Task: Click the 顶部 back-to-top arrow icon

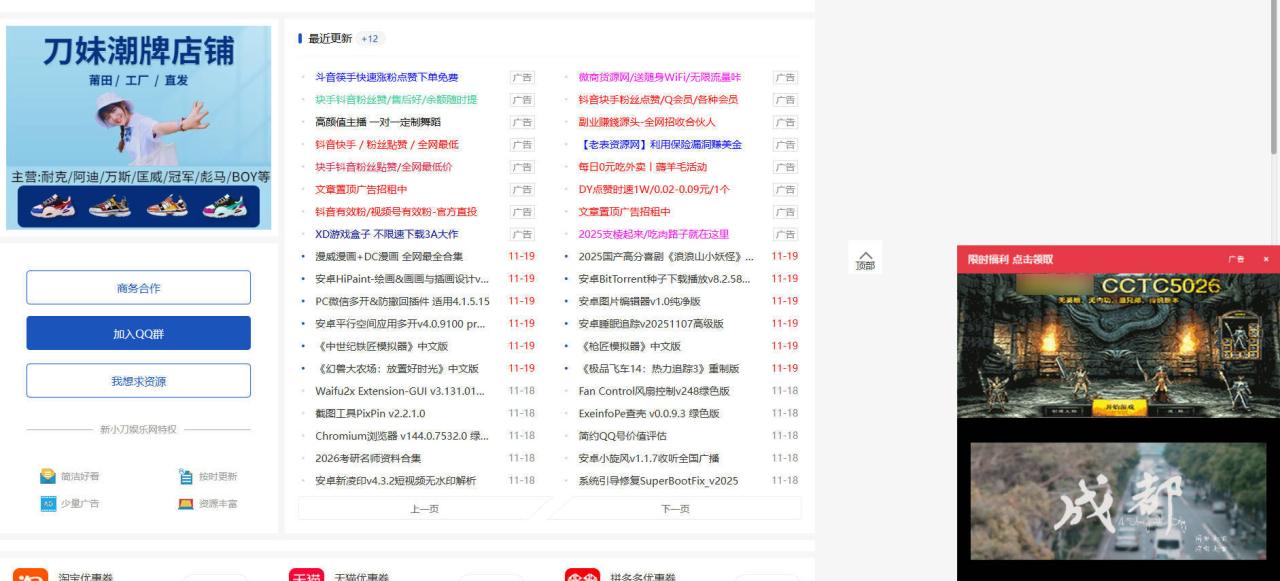Action: [867, 258]
